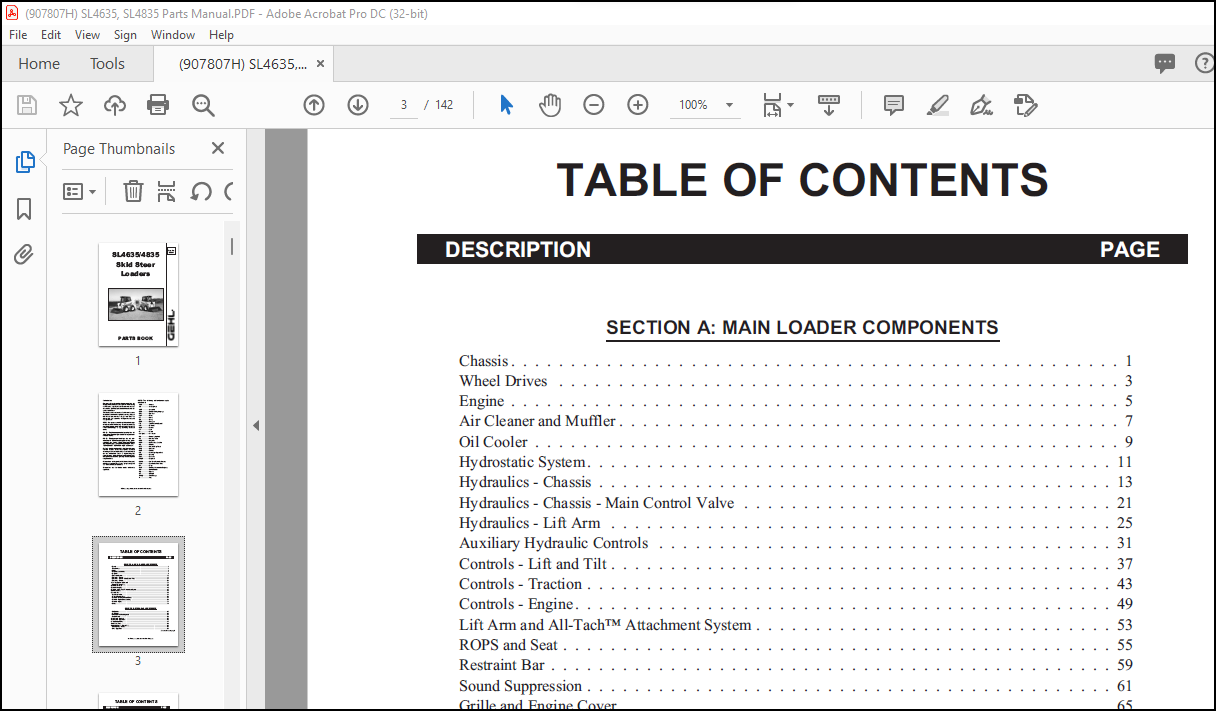Expand page fit options dropdown arrow
Screen dimensions: 1216x711
tap(790, 105)
